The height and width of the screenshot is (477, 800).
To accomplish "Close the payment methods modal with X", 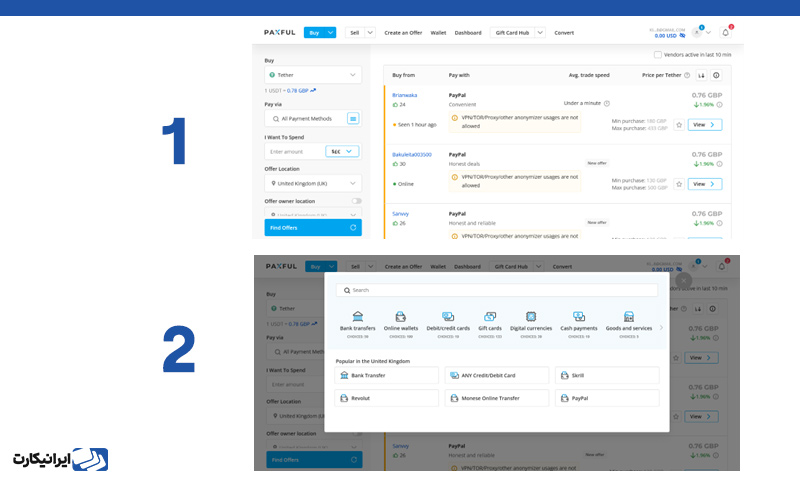I will pyautogui.click(x=684, y=281).
